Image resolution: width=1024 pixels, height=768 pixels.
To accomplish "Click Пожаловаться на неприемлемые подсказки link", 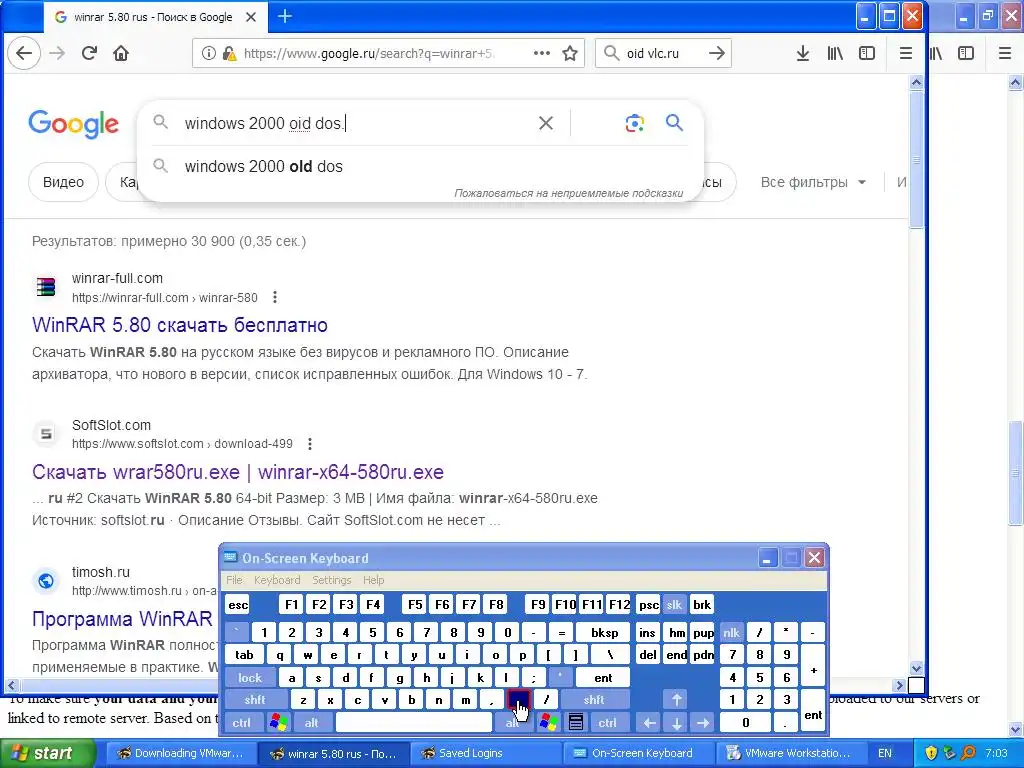I will coord(568,193).
